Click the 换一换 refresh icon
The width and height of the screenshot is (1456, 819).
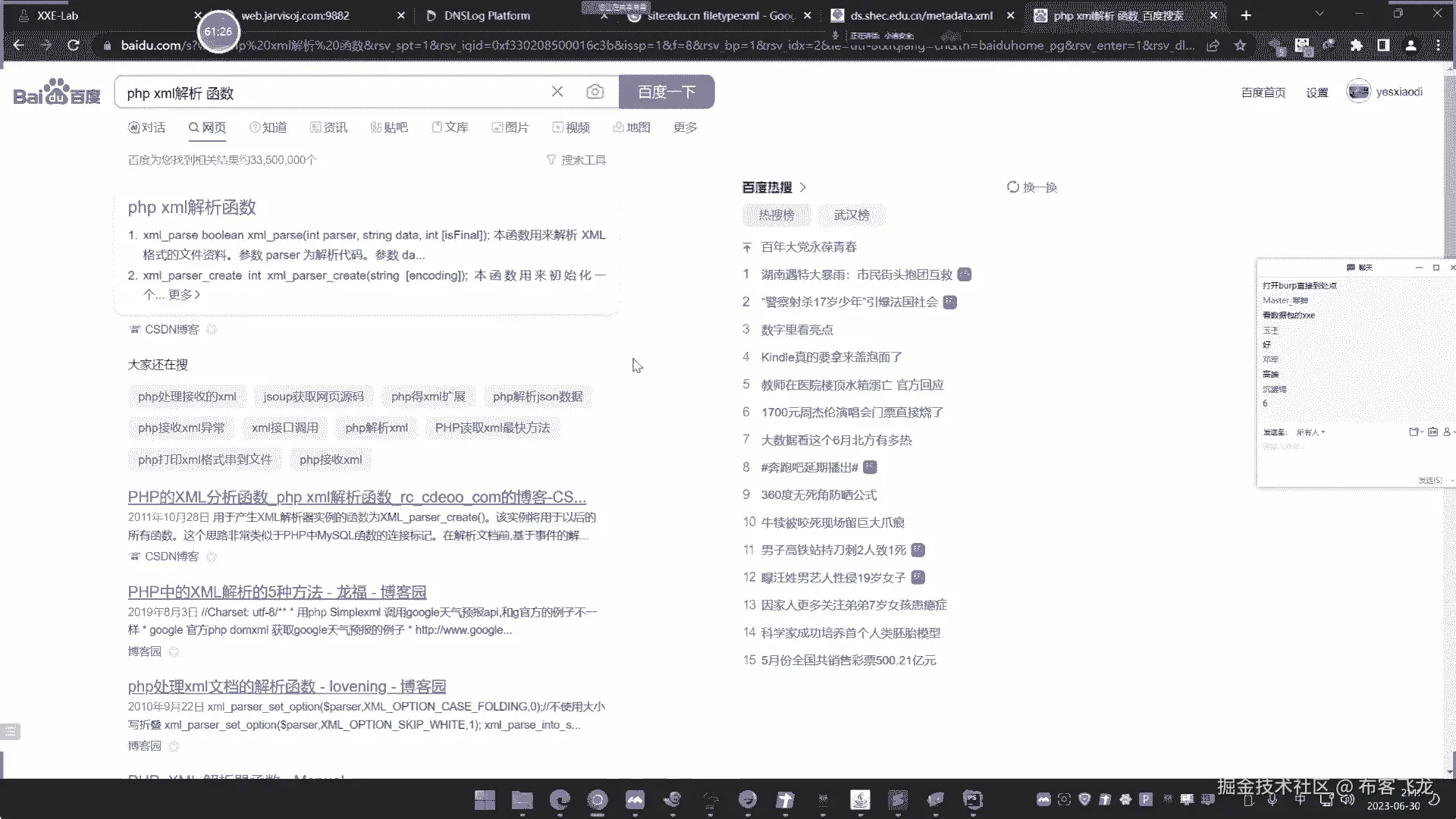(1013, 187)
